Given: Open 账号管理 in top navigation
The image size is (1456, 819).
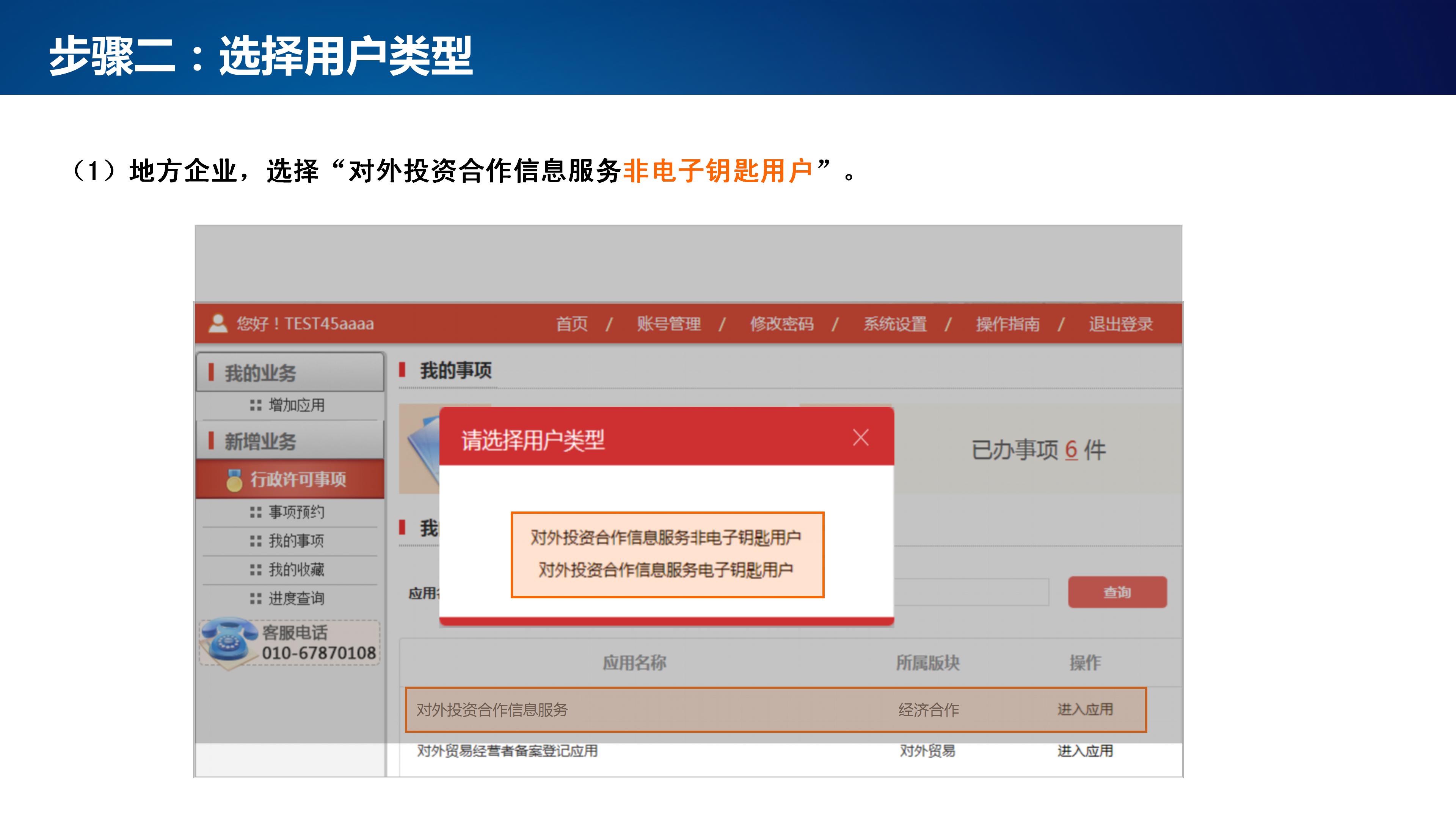Looking at the screenshot, I should (x=668, y=324).
